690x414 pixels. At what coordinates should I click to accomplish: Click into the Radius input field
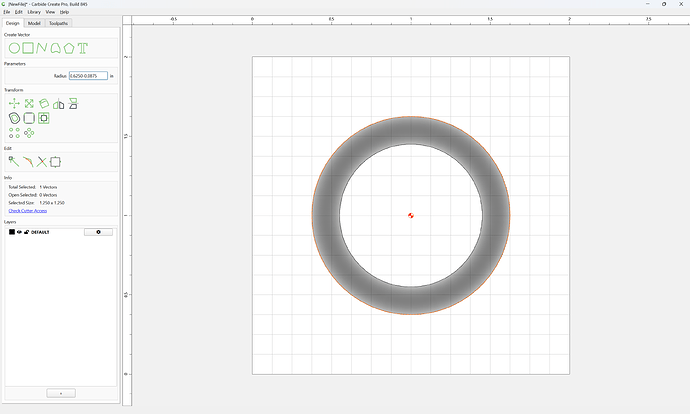coord(88,76)
